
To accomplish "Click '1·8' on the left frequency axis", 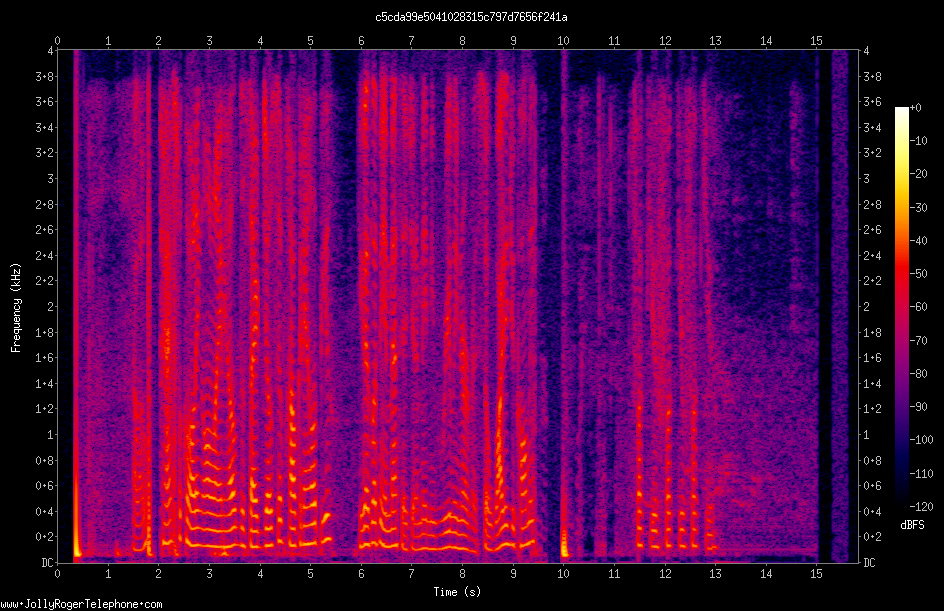I will click(45, 332).
